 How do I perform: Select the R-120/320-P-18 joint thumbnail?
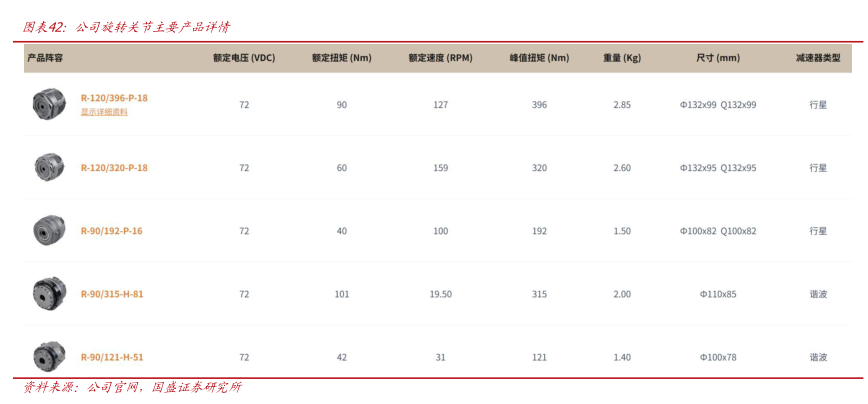pyautogui.click(x=47, y=167)
